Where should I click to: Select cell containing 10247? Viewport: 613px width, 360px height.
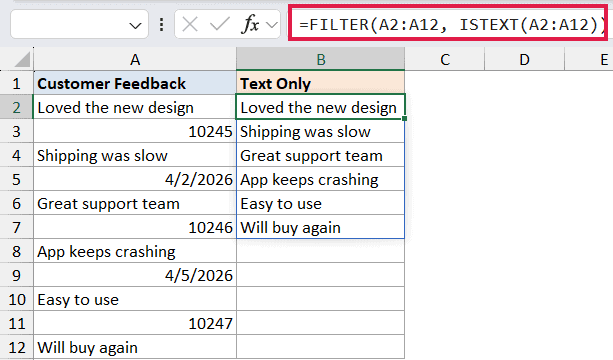(135, 323)
